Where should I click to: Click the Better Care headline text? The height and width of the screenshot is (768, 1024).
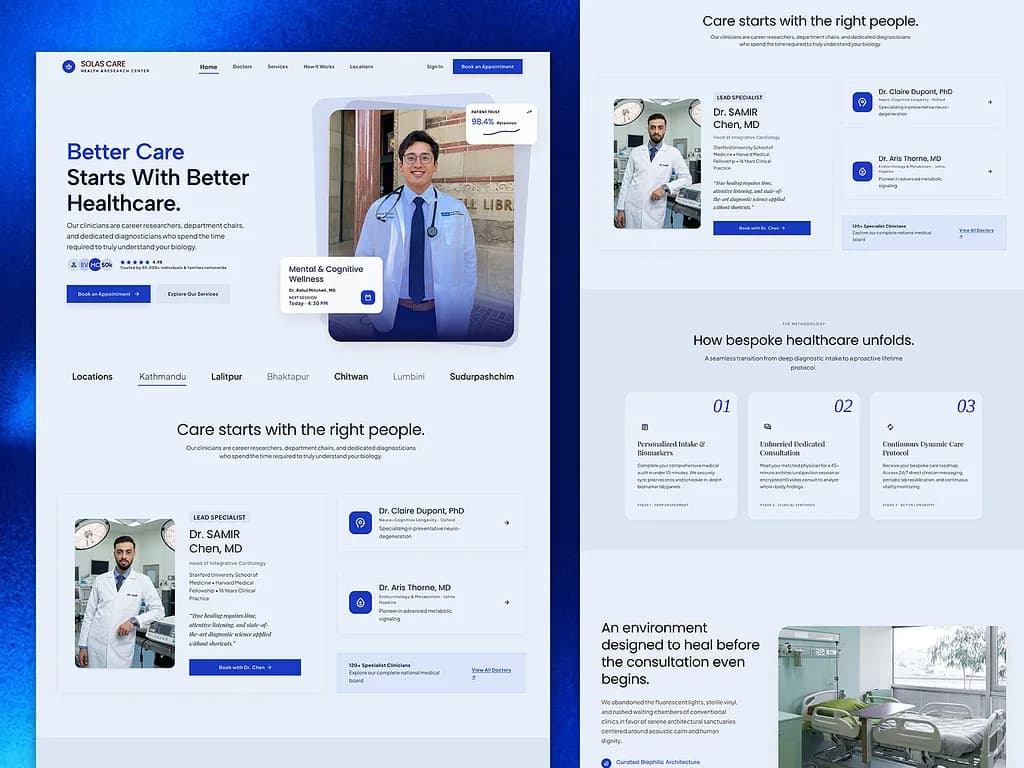click(125, 152)
